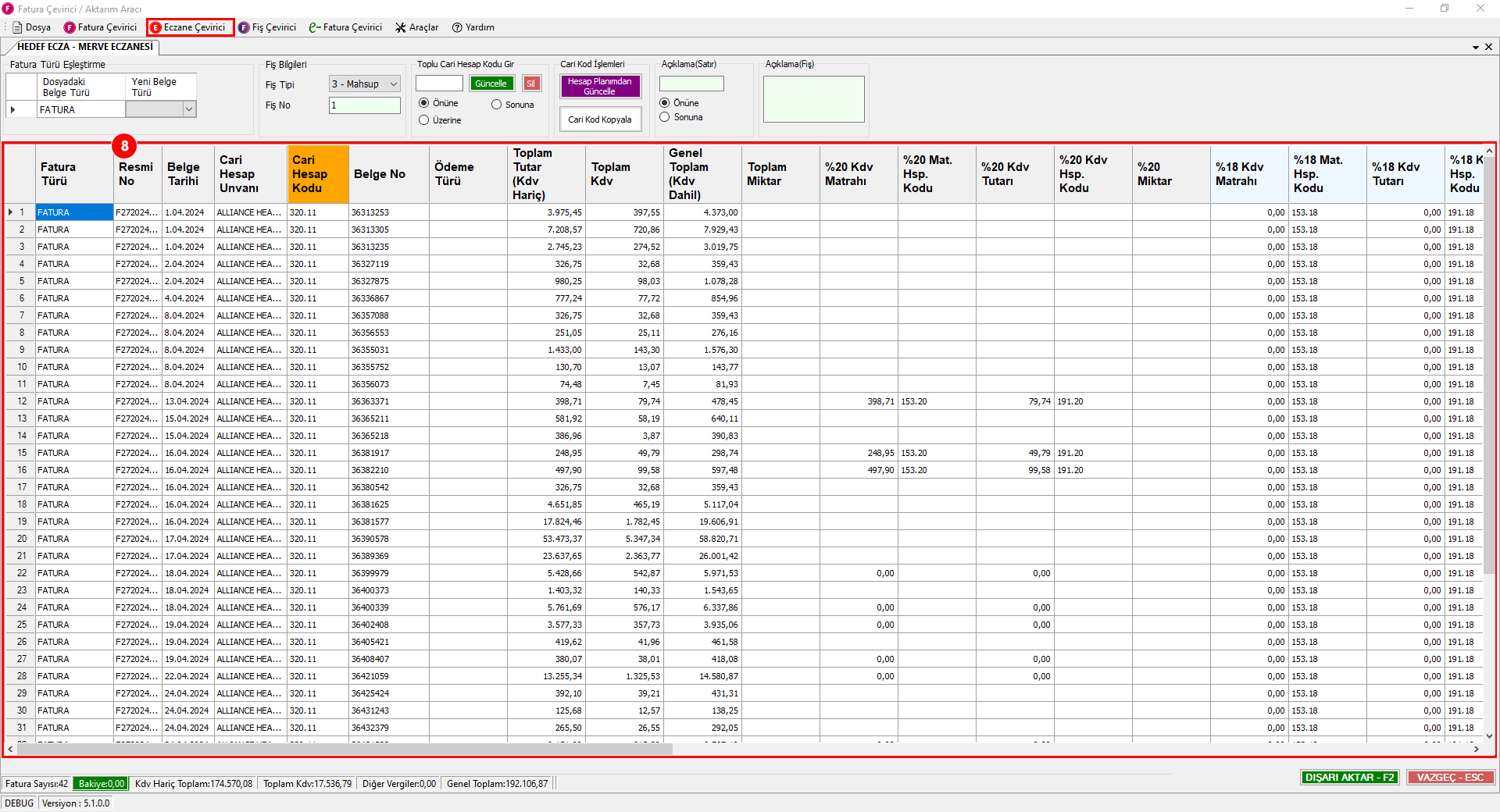Click the Versiyon : 5.1.0.0 status text
Viewport: 1500px width, 812px height.
(76, 803)
